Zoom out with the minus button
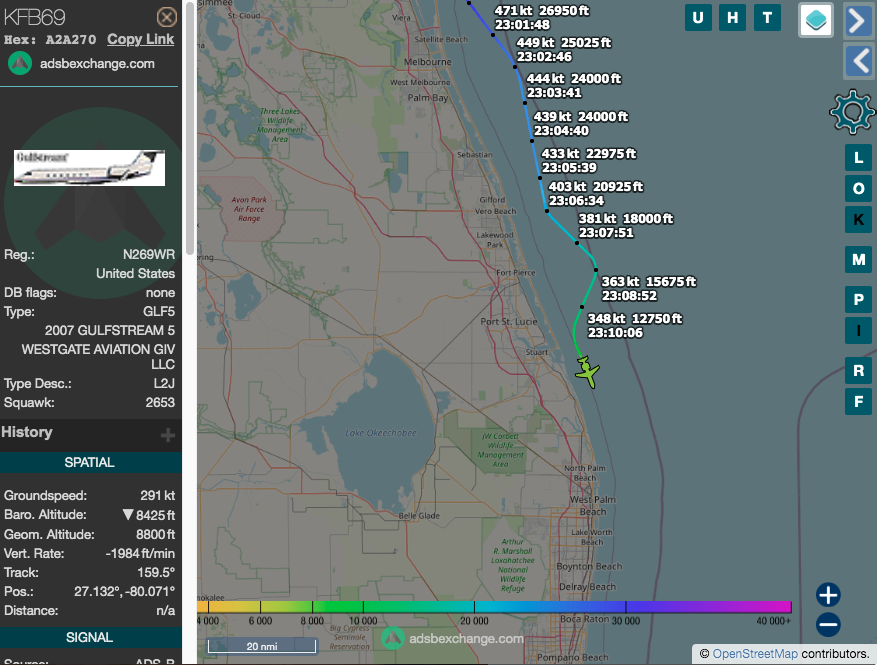Image resolution: width=877 pixels, height=665 pixels. click(828, 625)
